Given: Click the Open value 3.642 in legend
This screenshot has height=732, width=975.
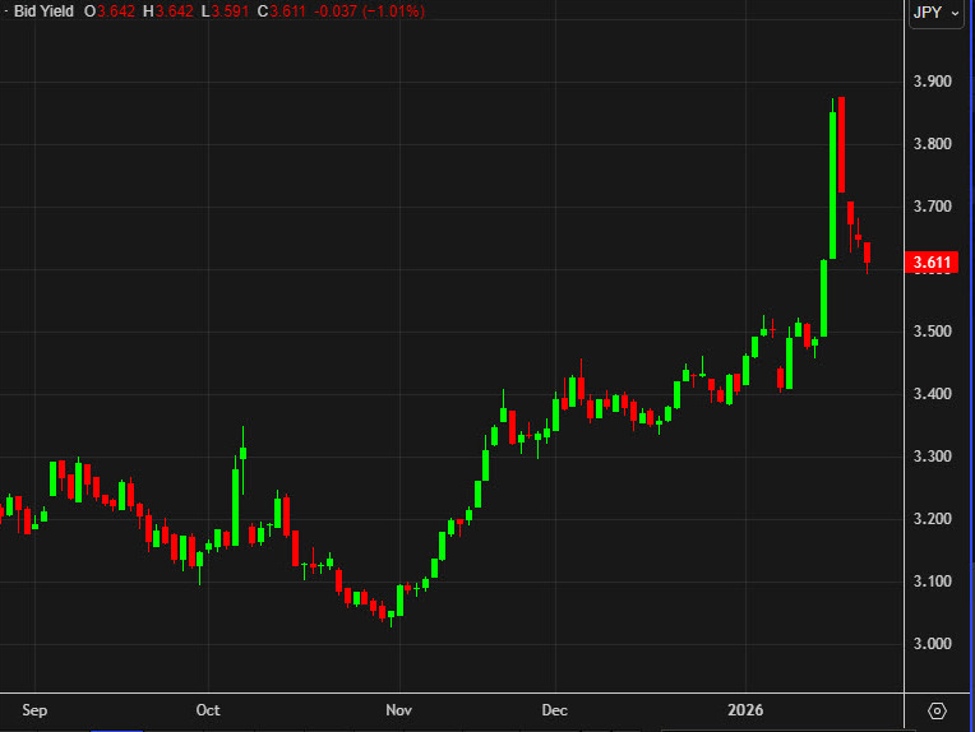Looking at the screenshot, I should pyautogui.click(x=116, y=11).
